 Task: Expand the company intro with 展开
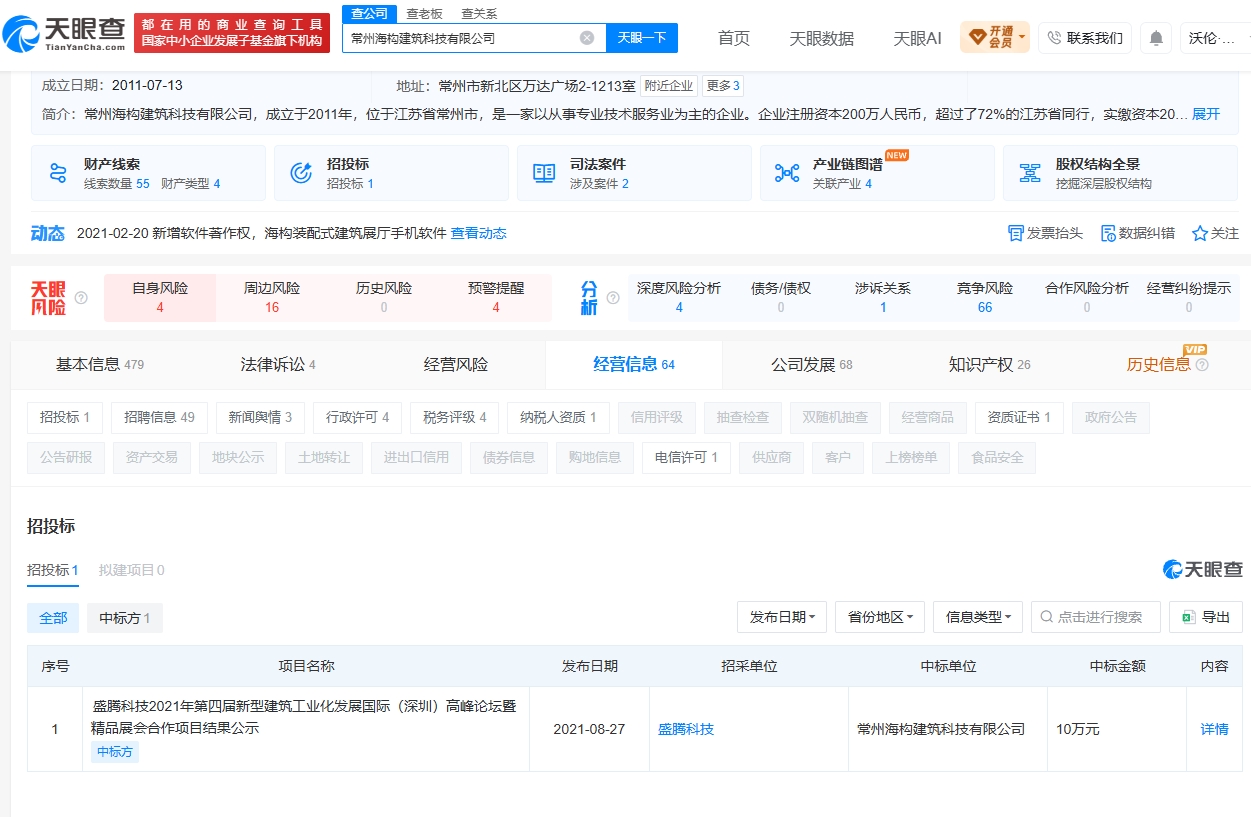pyautogui.click(x=1206, y=114)
